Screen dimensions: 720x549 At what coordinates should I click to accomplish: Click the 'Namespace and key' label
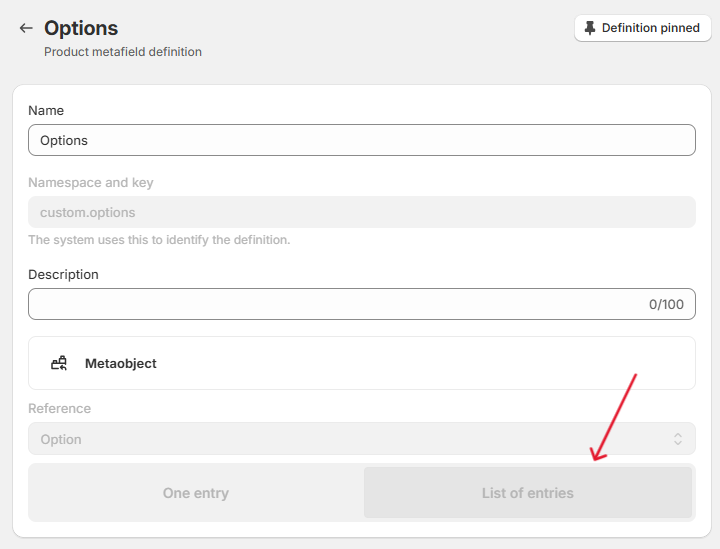coord(90,182)
